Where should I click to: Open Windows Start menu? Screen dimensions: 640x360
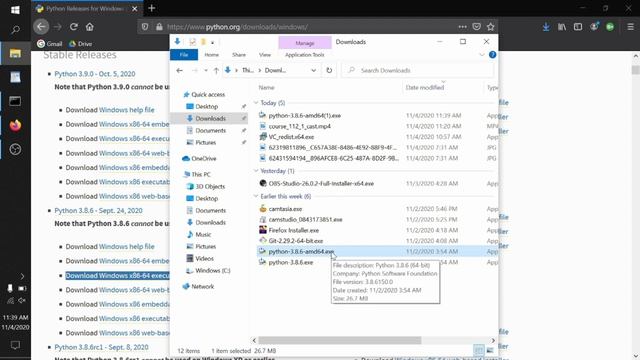pos(15,9)
